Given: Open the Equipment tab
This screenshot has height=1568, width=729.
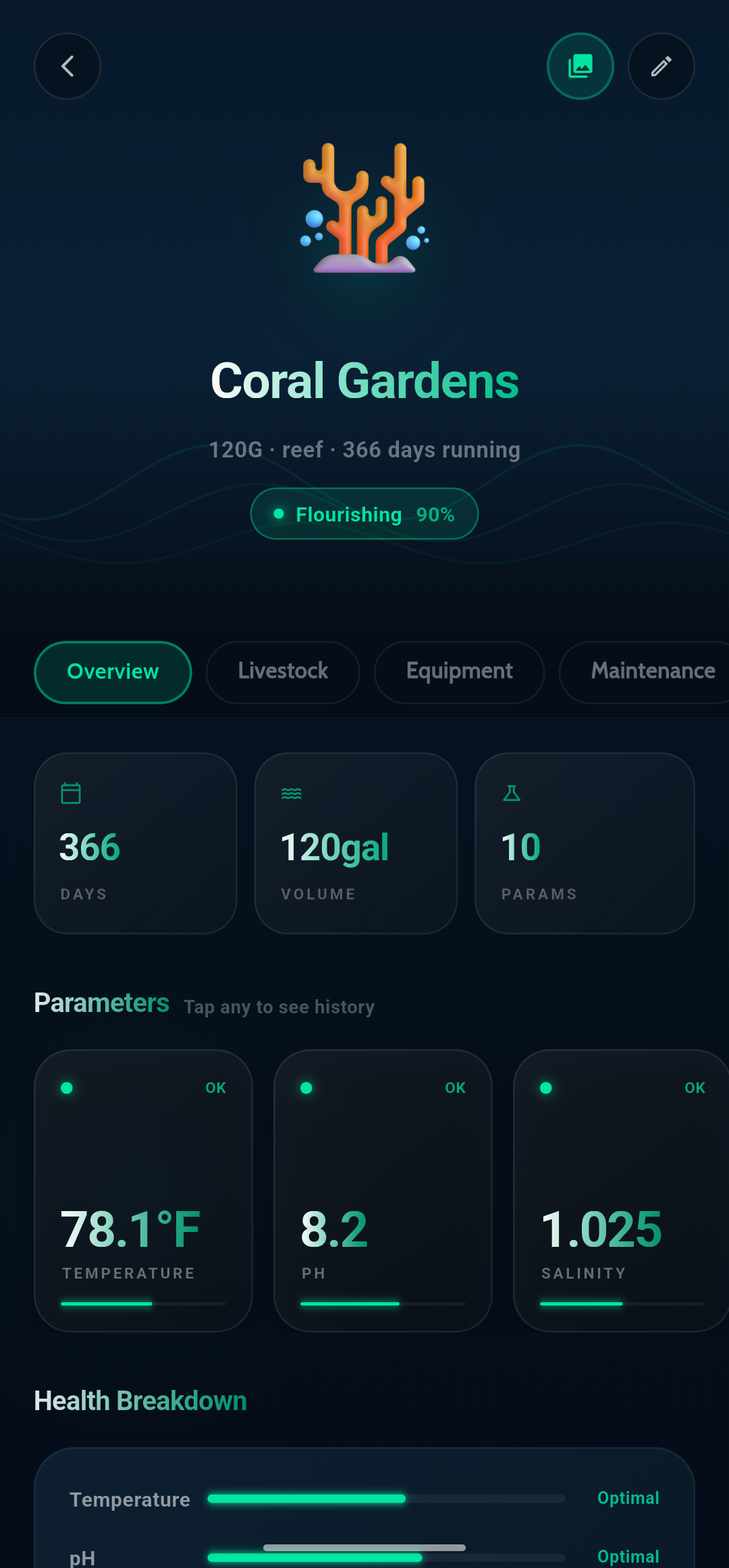Looking at the screenshot, I should (460, 672).
